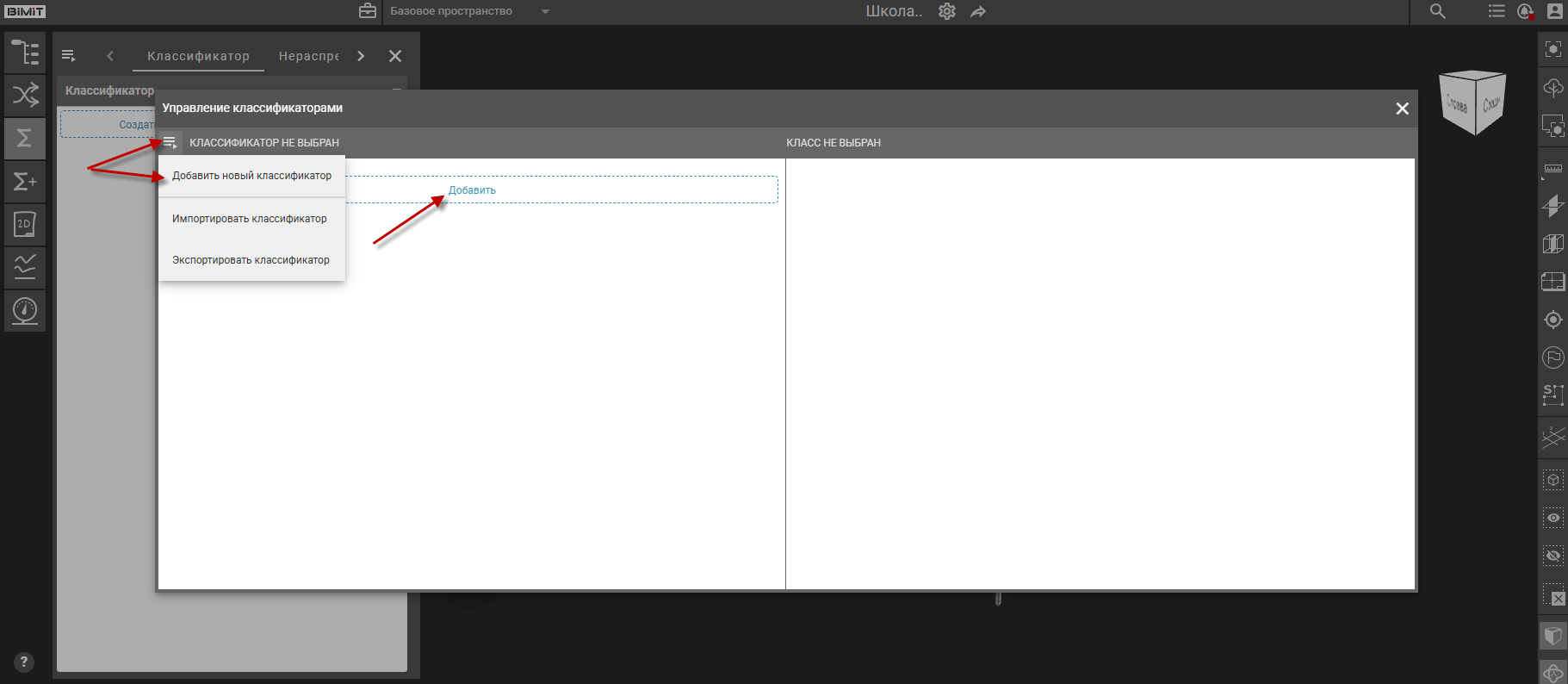Select the Sigma plus tool
This screenshot has height=684, width=1568.
[x=25, y=181]
